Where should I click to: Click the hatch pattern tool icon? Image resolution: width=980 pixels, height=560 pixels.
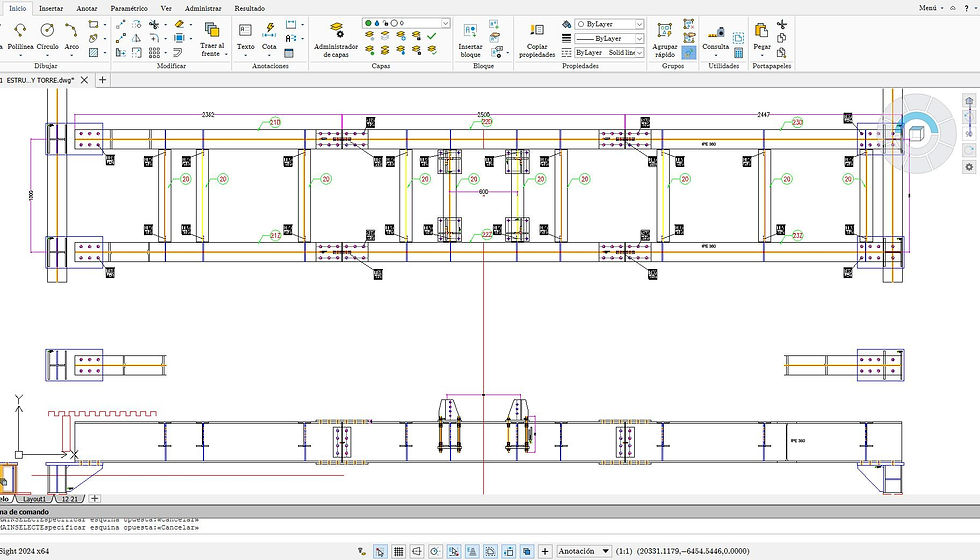click(x=93, y=52)
